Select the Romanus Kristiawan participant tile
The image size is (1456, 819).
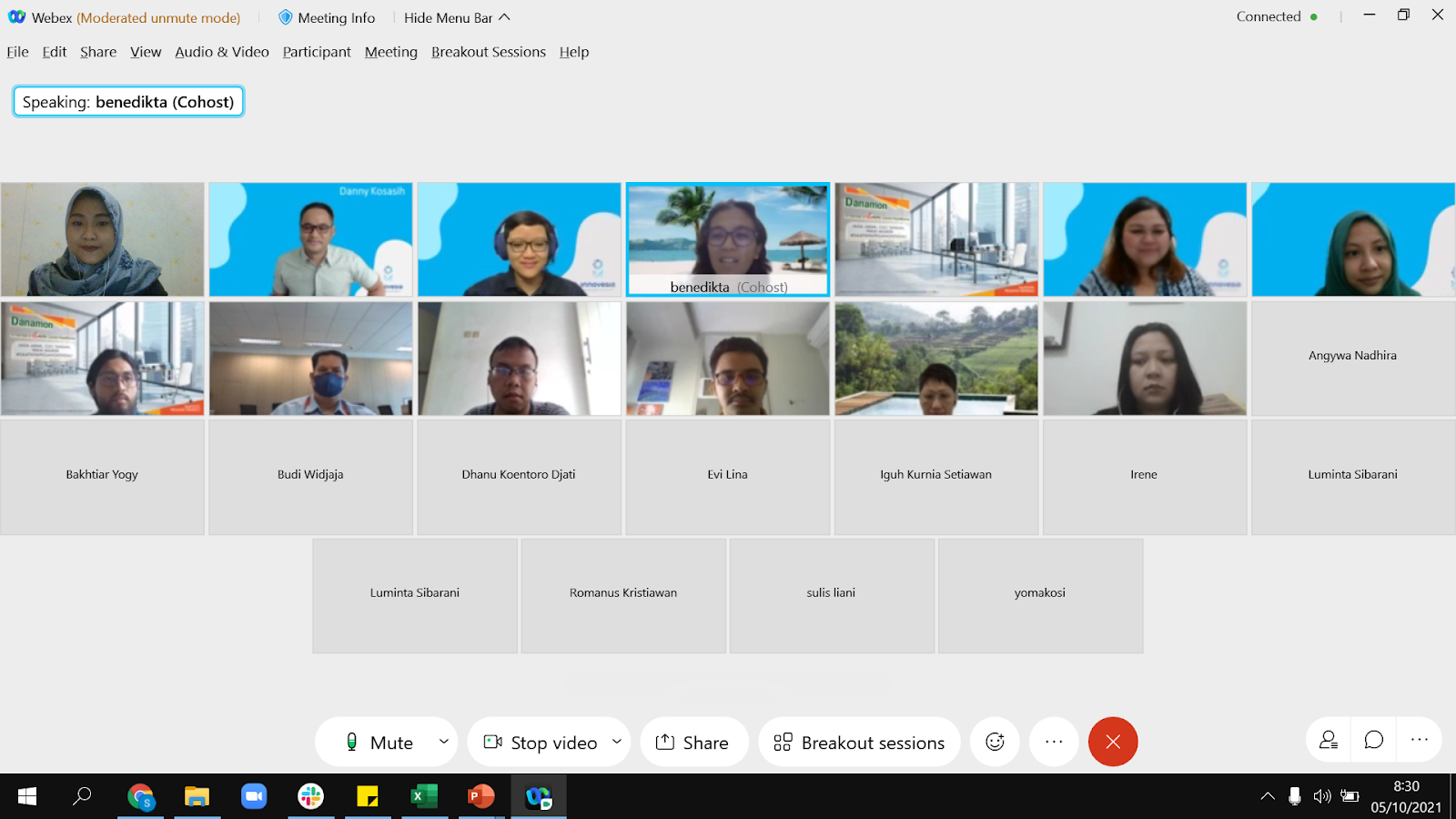pos(623,596)
